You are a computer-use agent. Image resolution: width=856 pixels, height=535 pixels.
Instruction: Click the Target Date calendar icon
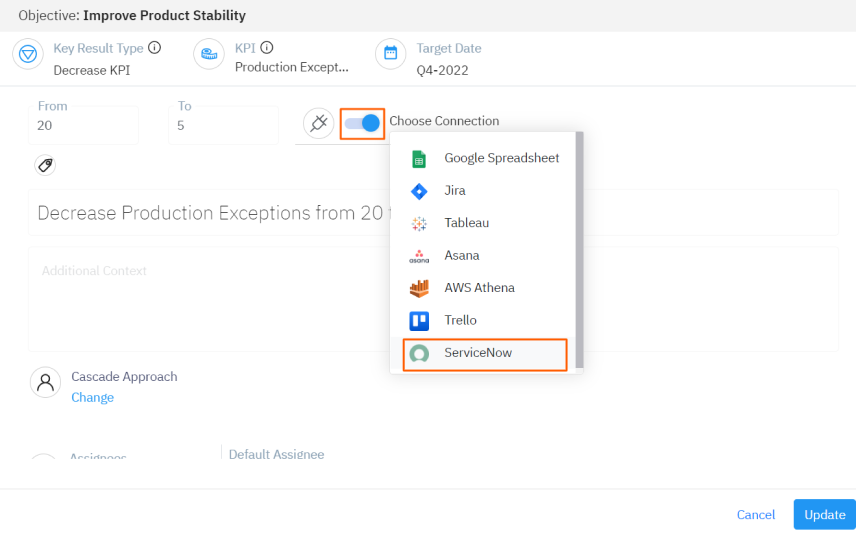coord(390,54)
